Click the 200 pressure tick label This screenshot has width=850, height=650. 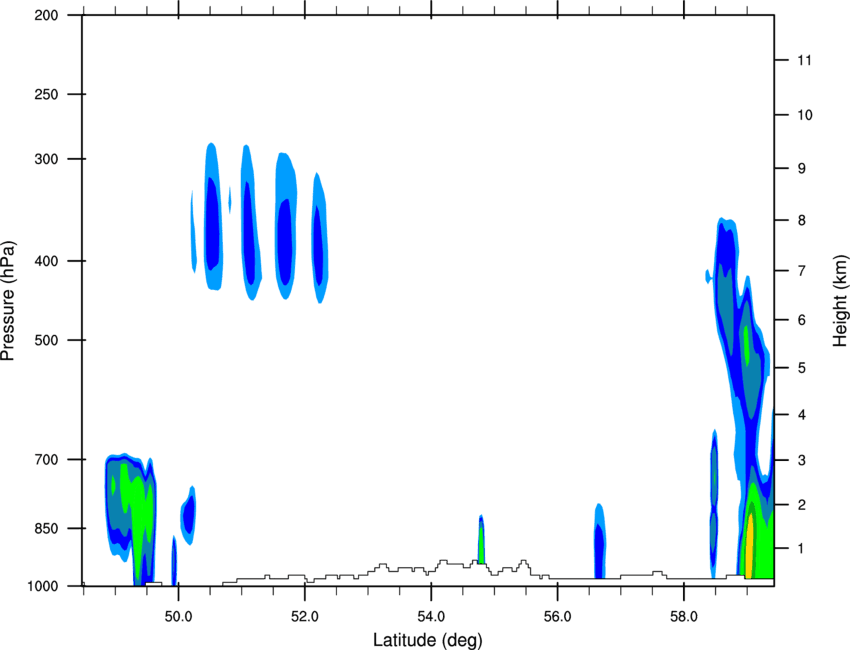[x=46, y=15]
